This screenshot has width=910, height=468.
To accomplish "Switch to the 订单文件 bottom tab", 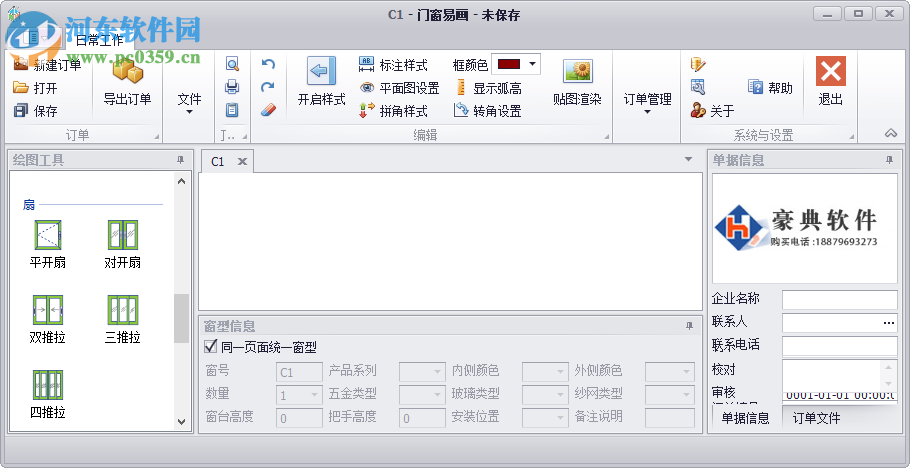I will tap(816, 418).
